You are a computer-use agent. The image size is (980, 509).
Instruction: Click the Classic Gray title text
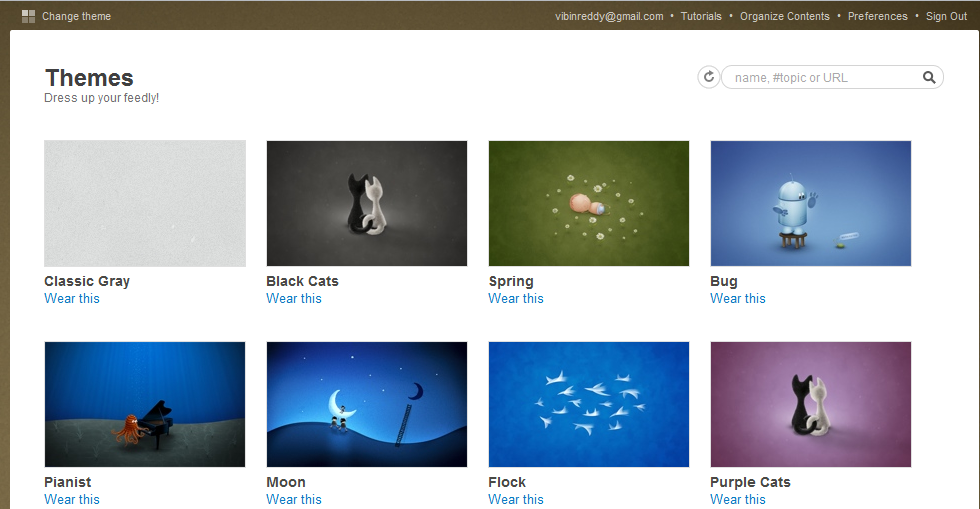click(x=87, y=281)
